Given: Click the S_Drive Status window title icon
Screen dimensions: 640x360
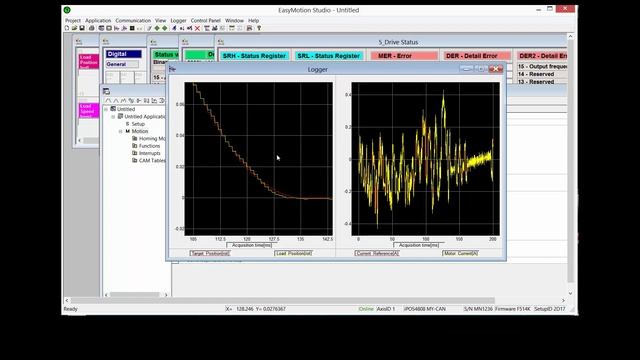Looking at the screenshot, I should pyautogui.click(x=221, y=42).
